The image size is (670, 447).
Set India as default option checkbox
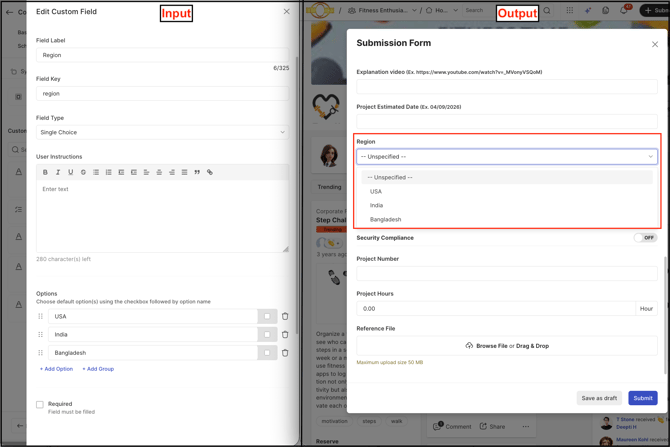(x=267, y=335)
